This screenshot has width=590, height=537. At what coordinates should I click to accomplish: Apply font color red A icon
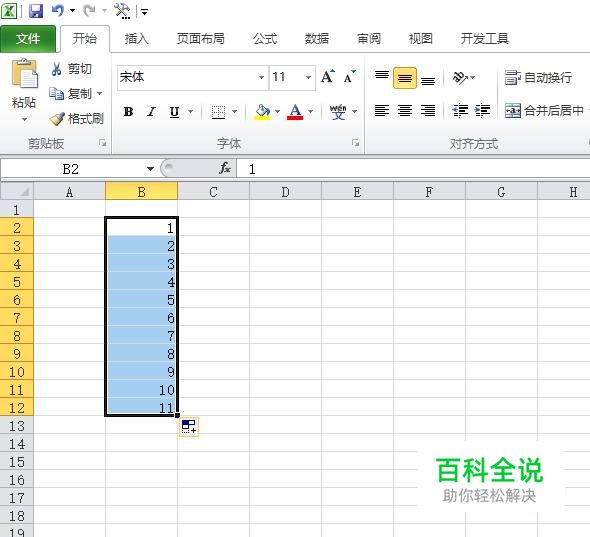pos(295,112)
